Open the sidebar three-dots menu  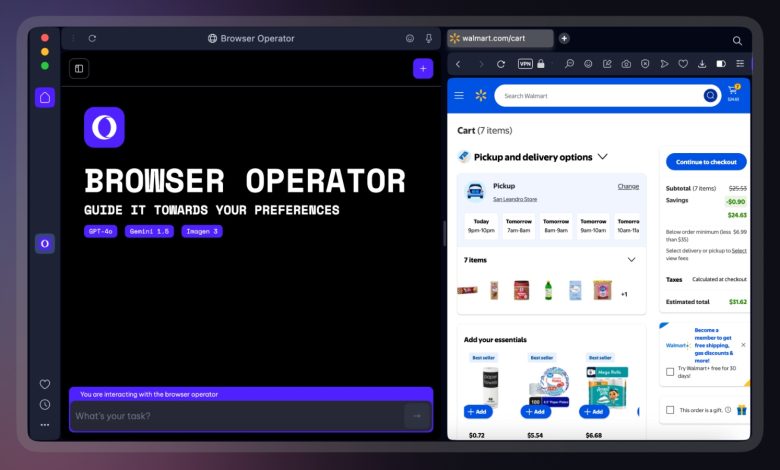(45, 425)
